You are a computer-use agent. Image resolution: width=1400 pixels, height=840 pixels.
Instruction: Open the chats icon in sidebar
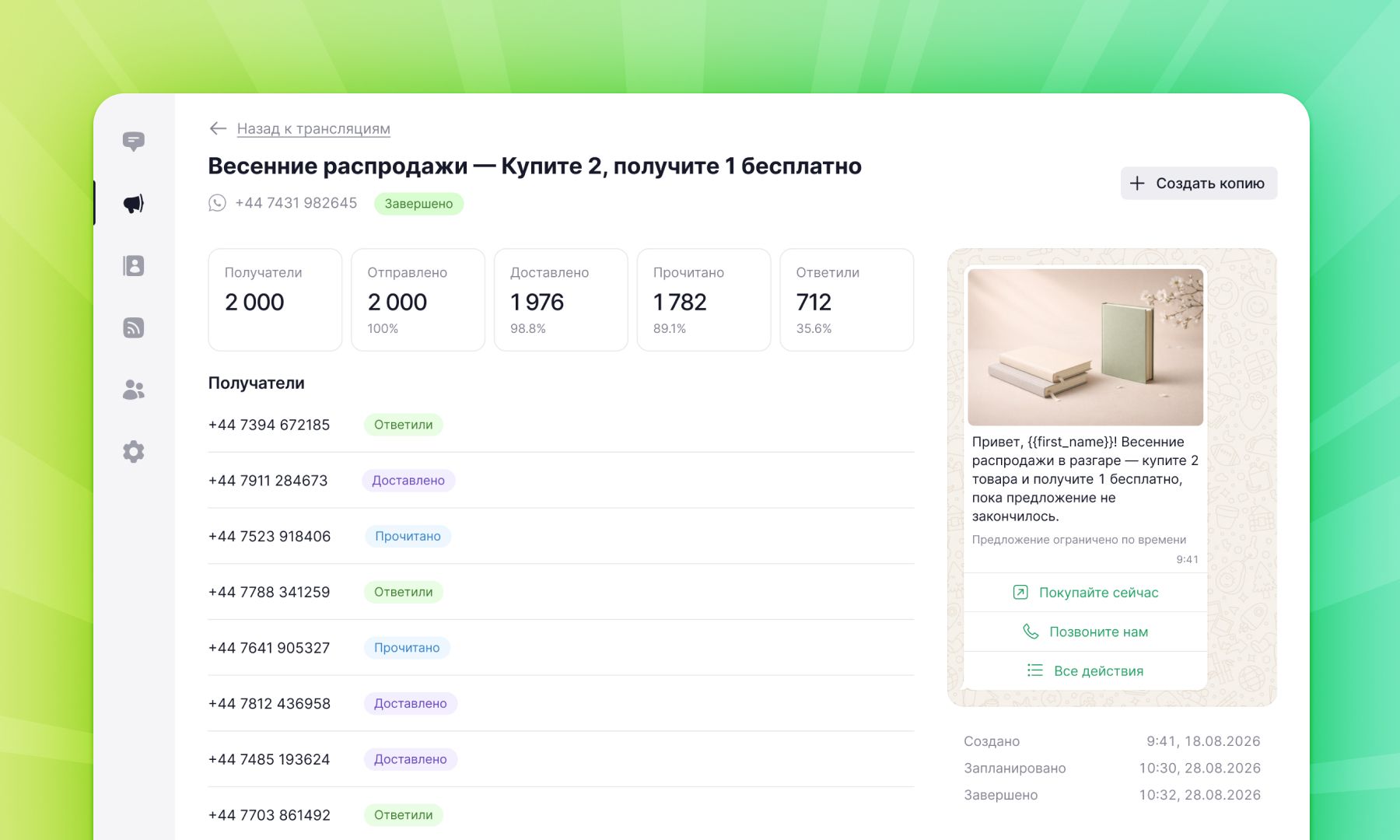[x=134, y=141]
